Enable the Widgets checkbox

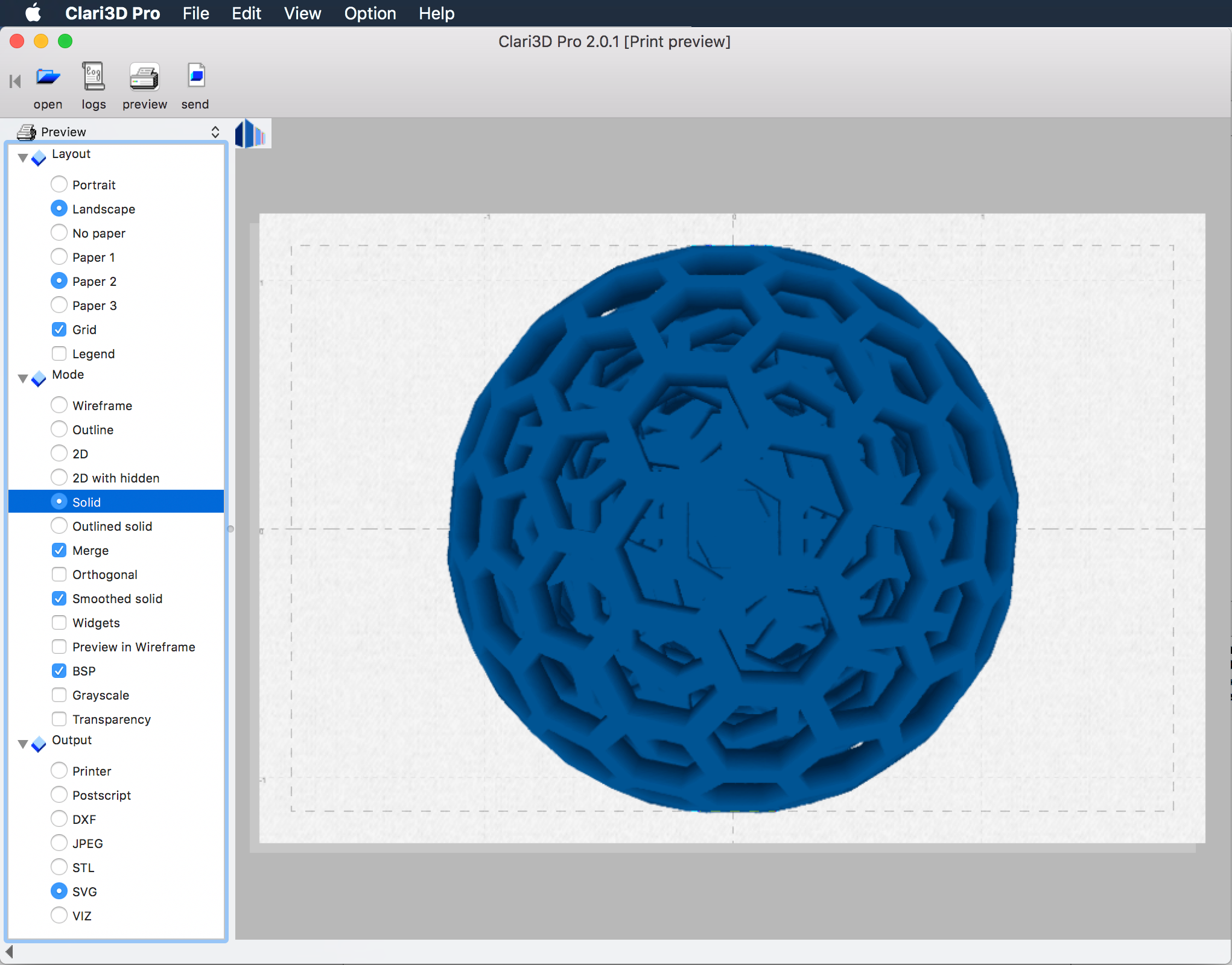(59, 622)
